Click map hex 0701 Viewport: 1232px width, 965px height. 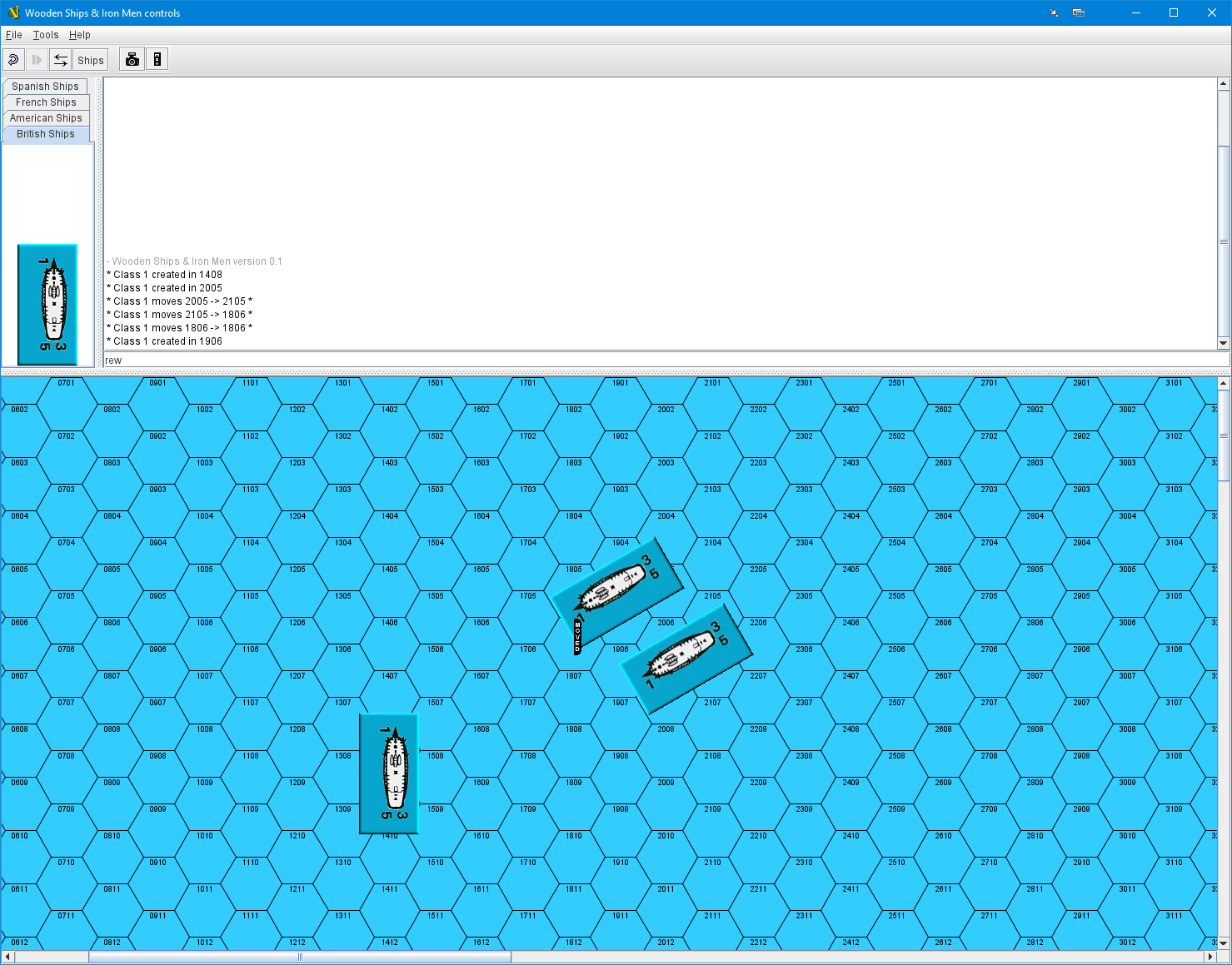(x=67, y=403)
